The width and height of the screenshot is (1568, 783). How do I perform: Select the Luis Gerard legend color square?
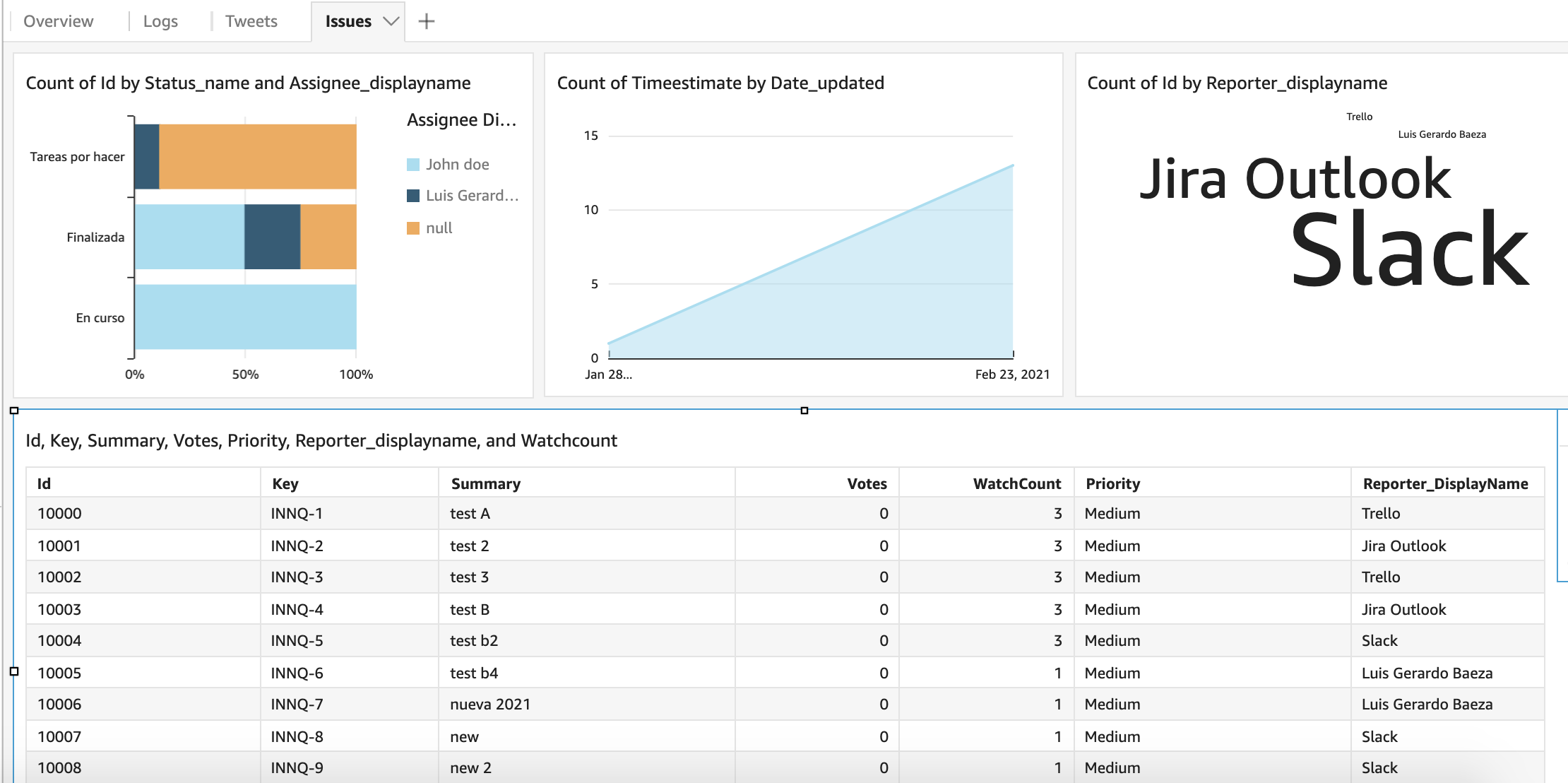pos(413,196)
